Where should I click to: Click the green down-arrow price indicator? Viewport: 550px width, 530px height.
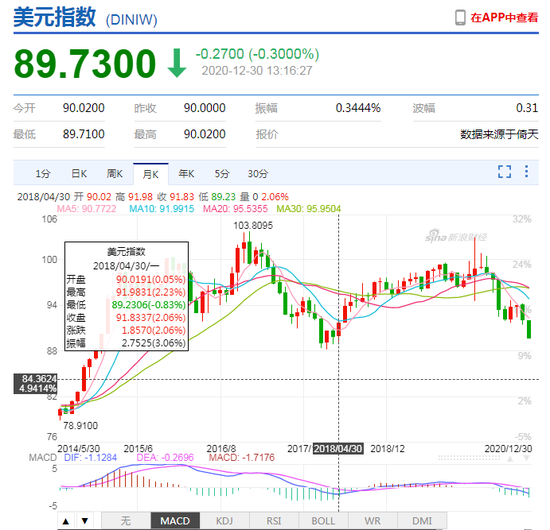coord(176,63)
